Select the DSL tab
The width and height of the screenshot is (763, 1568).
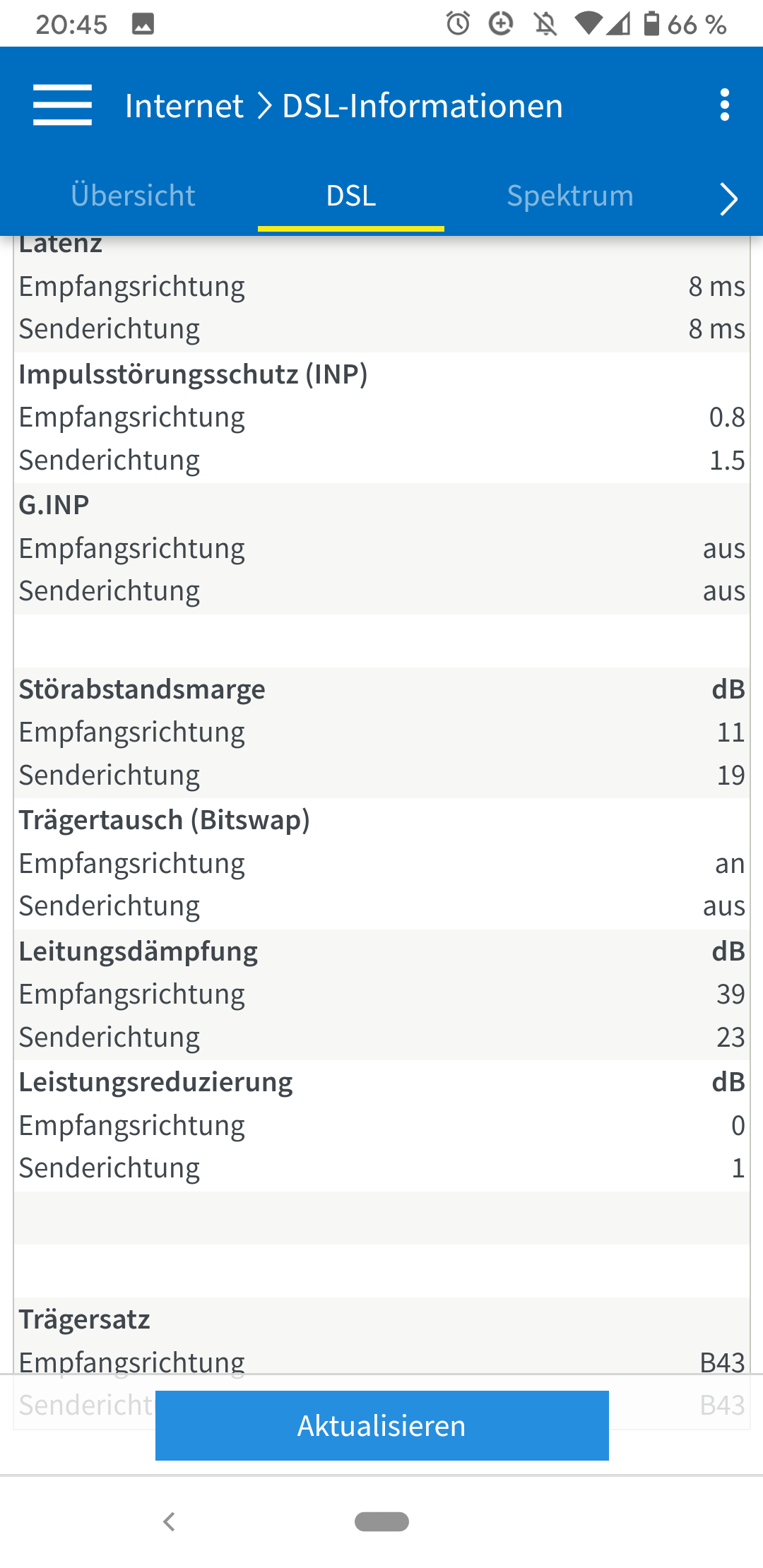coord(351,196)
